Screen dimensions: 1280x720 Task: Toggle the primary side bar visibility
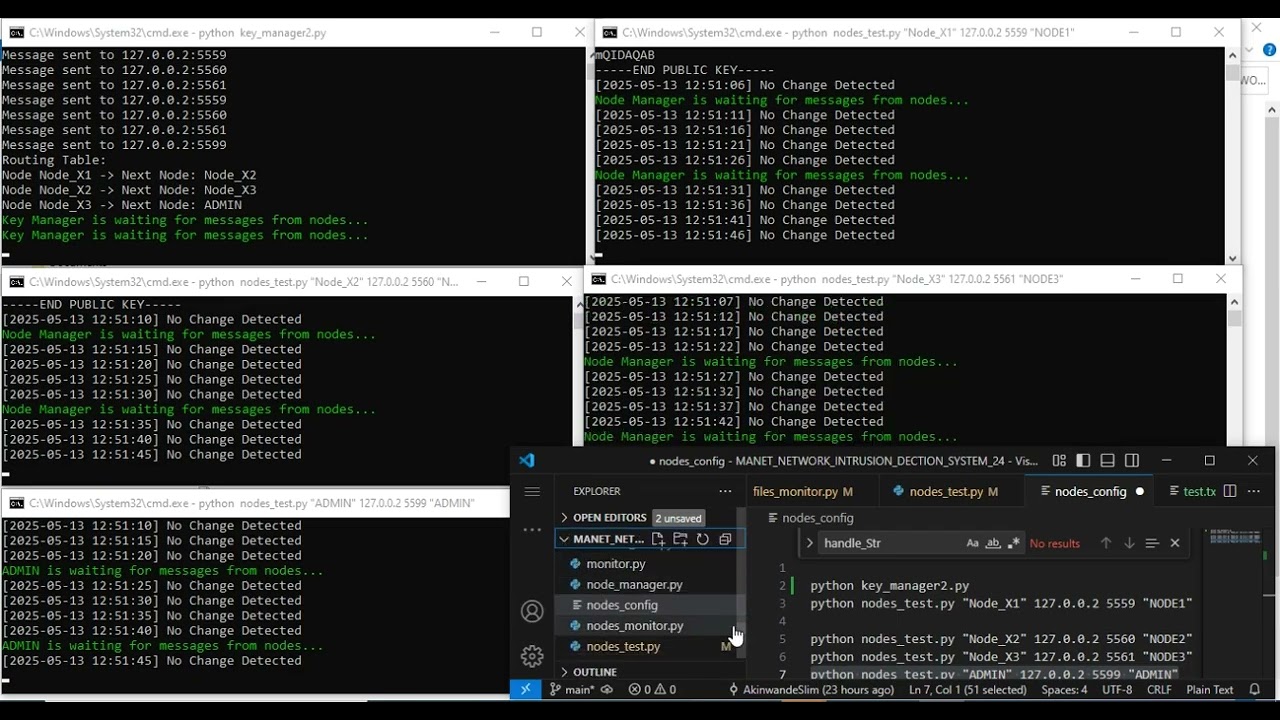[1083, 461]
